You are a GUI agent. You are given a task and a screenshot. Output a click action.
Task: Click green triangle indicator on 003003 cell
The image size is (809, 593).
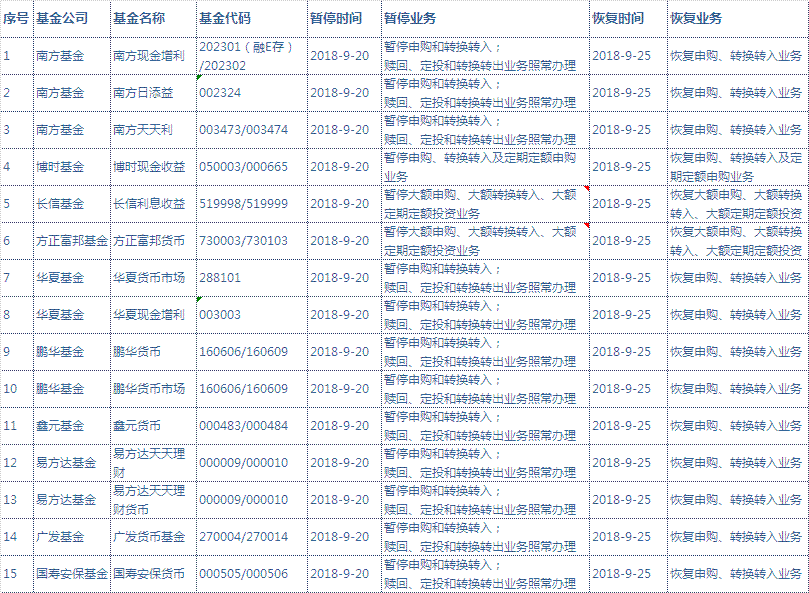tap(199, 299)
